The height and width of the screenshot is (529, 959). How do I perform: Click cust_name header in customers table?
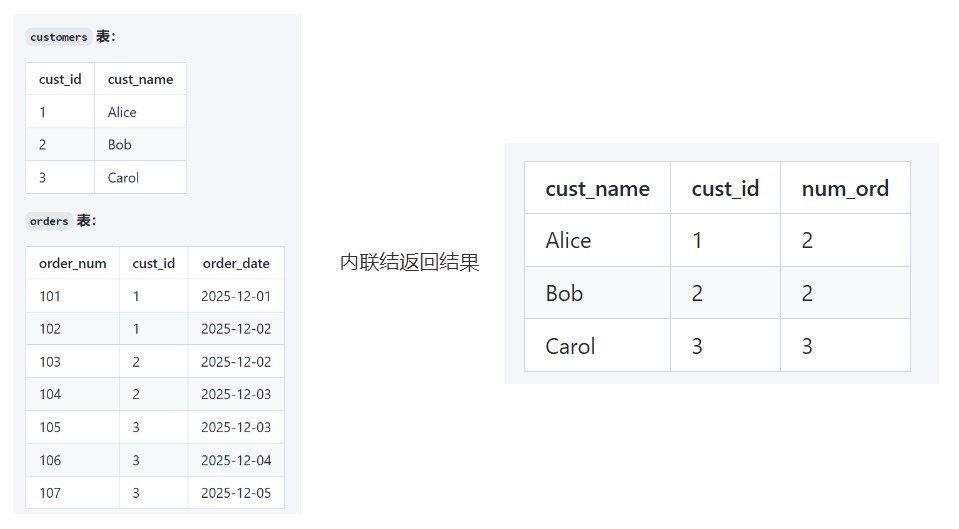coord(140,79)
